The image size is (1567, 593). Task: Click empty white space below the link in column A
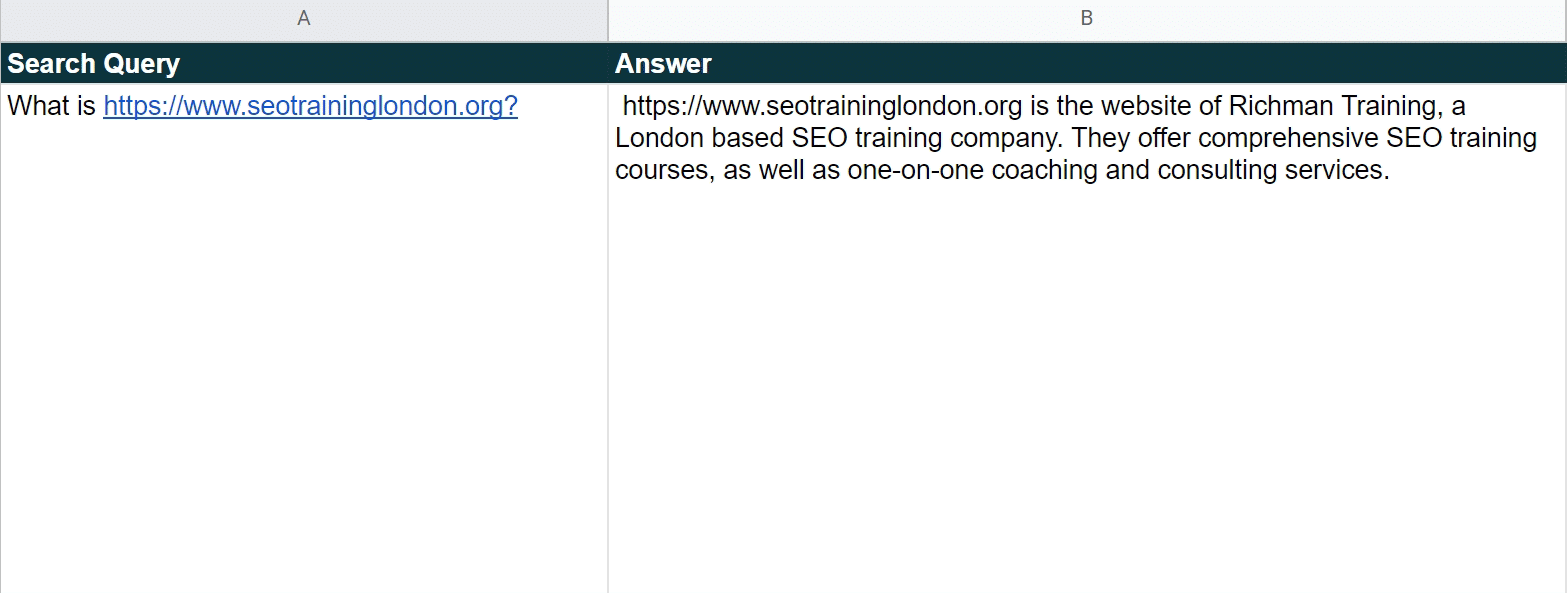304,350
